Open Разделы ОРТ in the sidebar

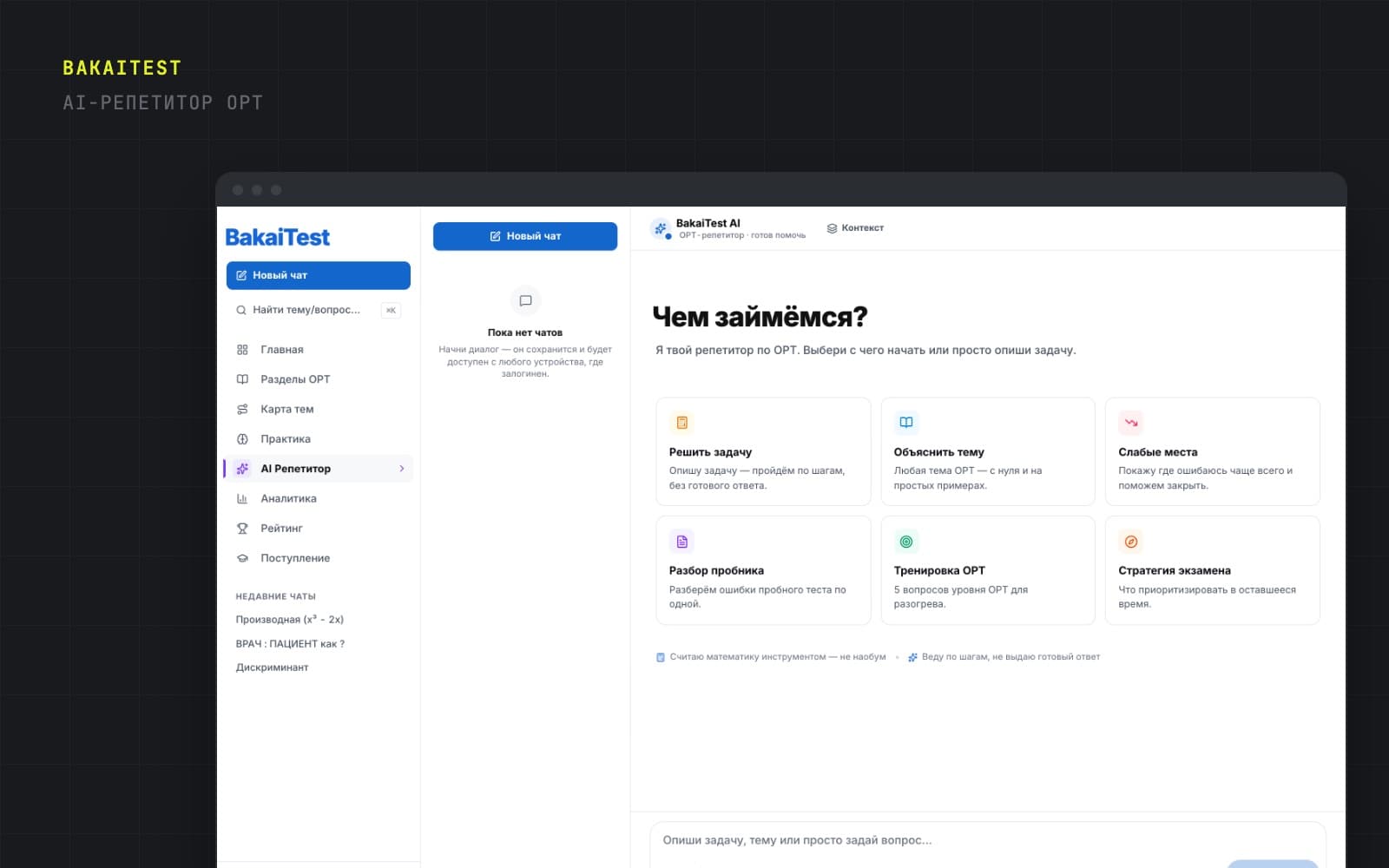click(x=318, y=379)
